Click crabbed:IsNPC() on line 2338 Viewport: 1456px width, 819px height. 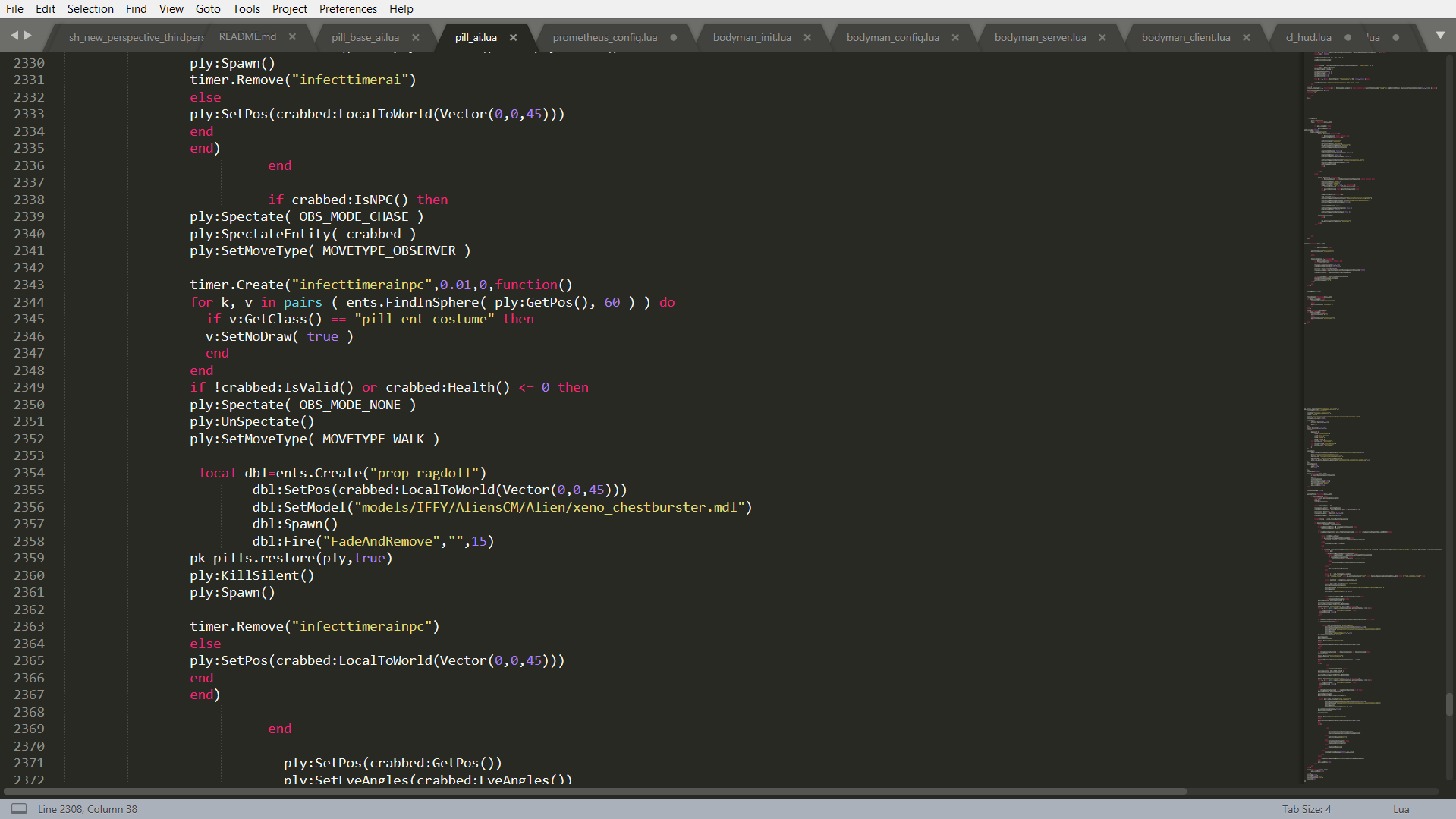point(350,200)
